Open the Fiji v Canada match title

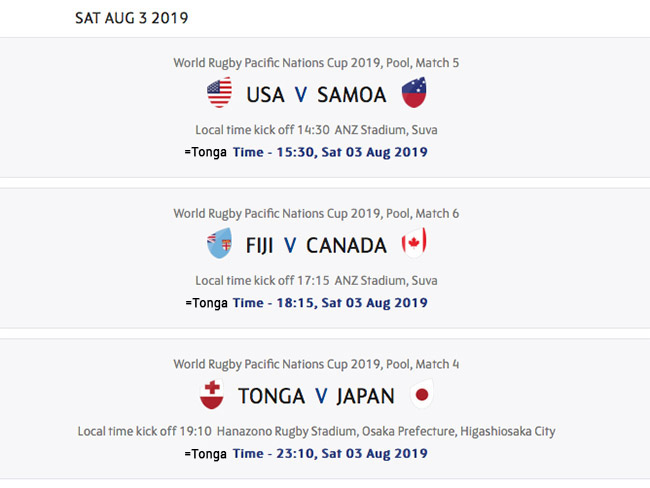[x=316, y=245]
